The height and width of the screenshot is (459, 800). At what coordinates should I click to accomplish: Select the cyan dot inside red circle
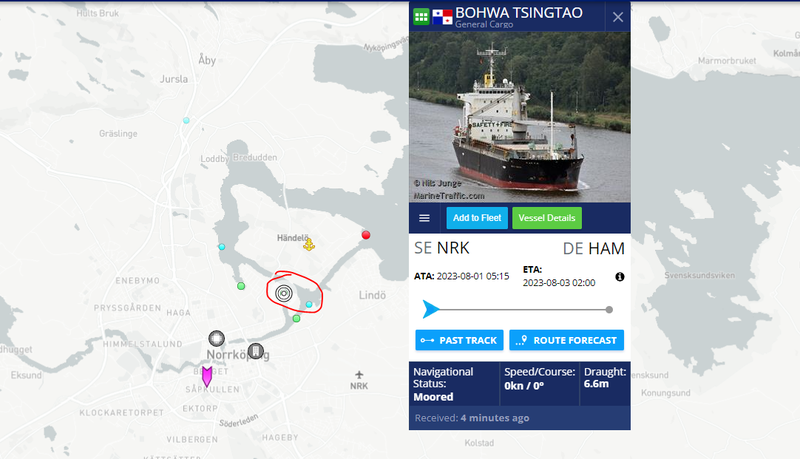[309, 304]
